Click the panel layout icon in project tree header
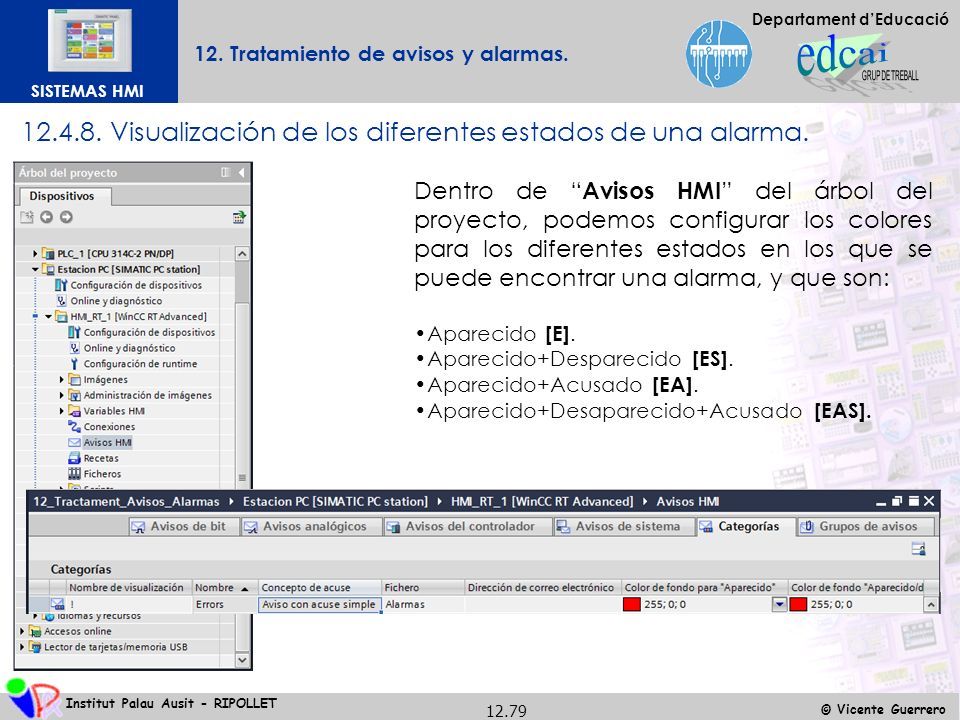Screen dimensions: 960x720 pyautogui.click(x=226, y=173)
